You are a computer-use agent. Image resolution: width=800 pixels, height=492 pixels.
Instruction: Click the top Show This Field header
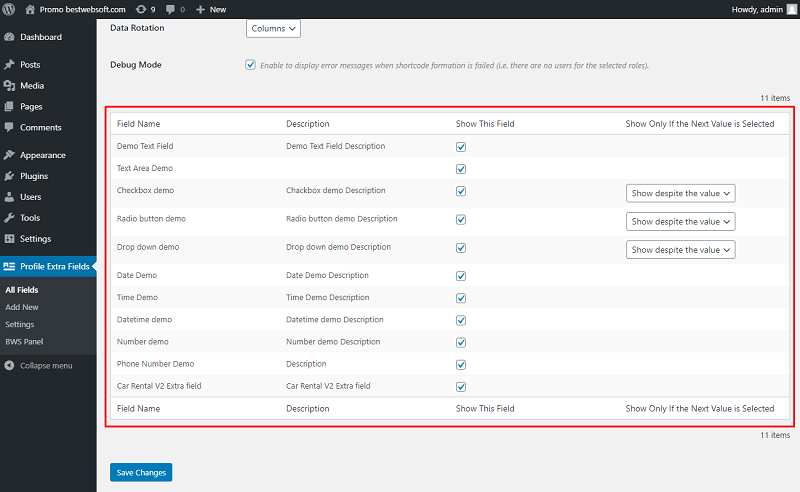[x=485, y=124]
